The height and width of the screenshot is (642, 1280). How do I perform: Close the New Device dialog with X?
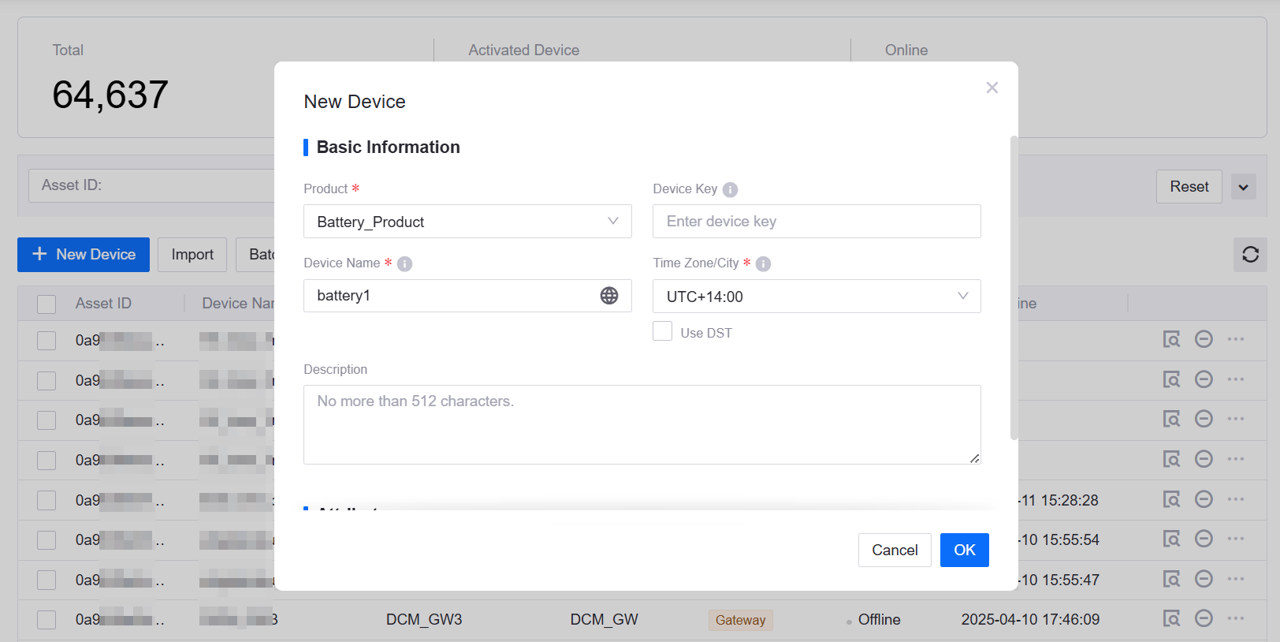[x=992, y=88]
